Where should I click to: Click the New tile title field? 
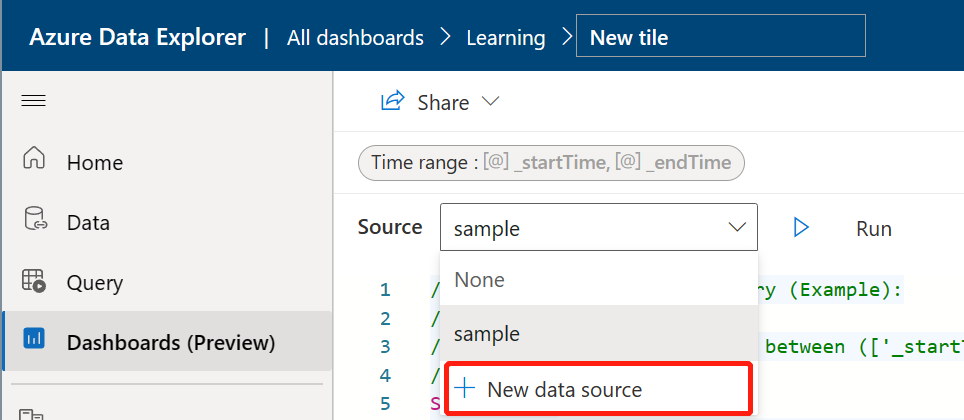pos(721,36)
